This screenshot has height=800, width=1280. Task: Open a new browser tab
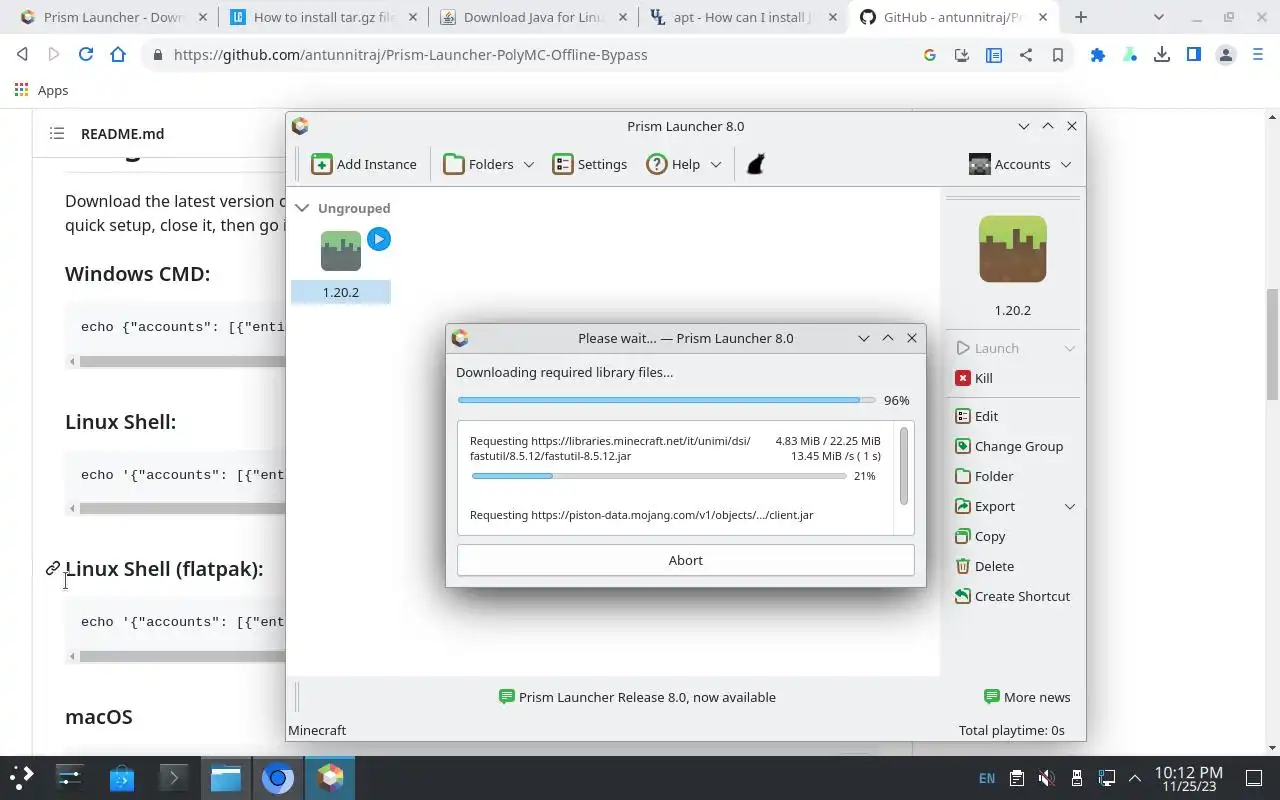pos(1081,17)
